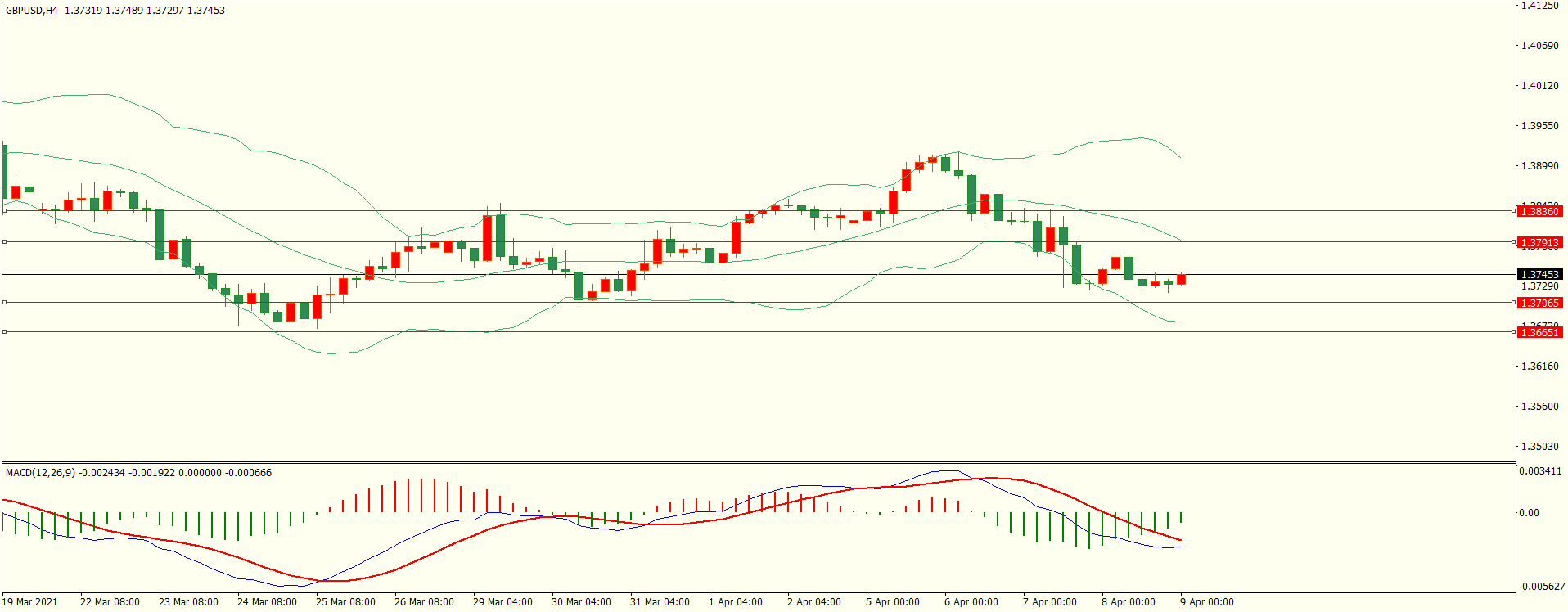Select the left handle of 1.38360 line
The height and width of the screenshot is (612, 1568).
(x=4, y=211)
